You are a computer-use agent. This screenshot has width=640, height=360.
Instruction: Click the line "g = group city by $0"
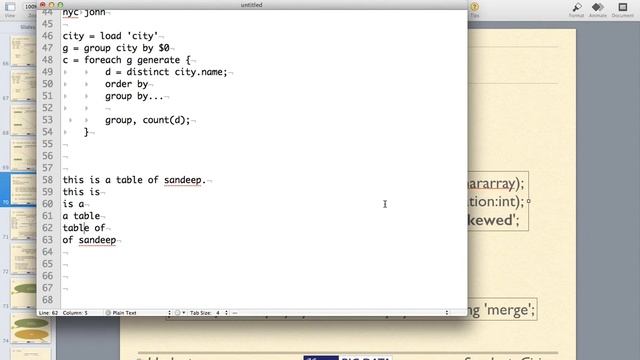point(116,48)
